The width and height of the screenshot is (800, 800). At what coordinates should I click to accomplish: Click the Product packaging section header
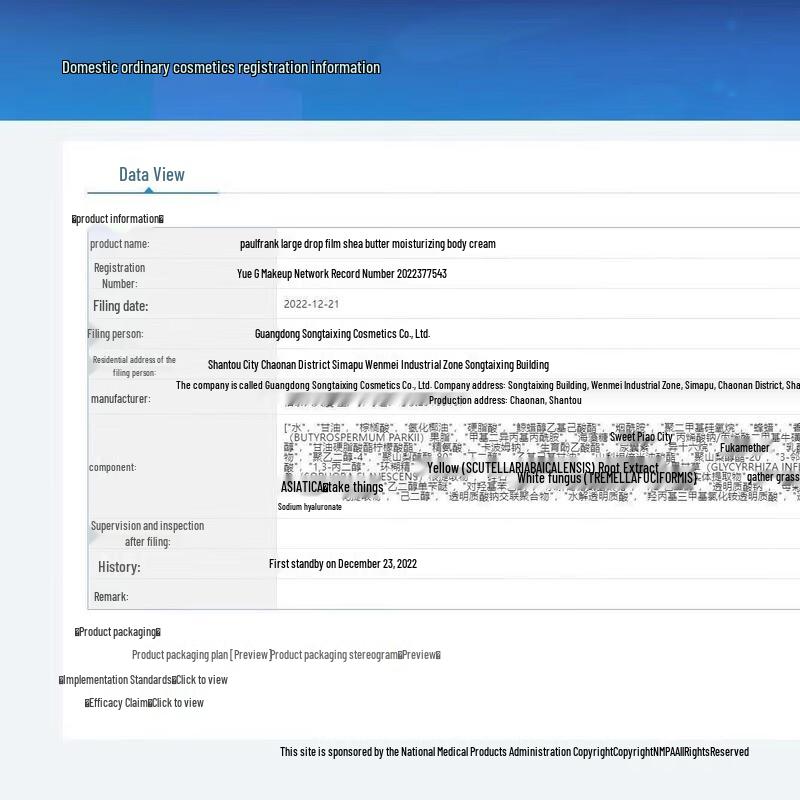pos(118,632)
